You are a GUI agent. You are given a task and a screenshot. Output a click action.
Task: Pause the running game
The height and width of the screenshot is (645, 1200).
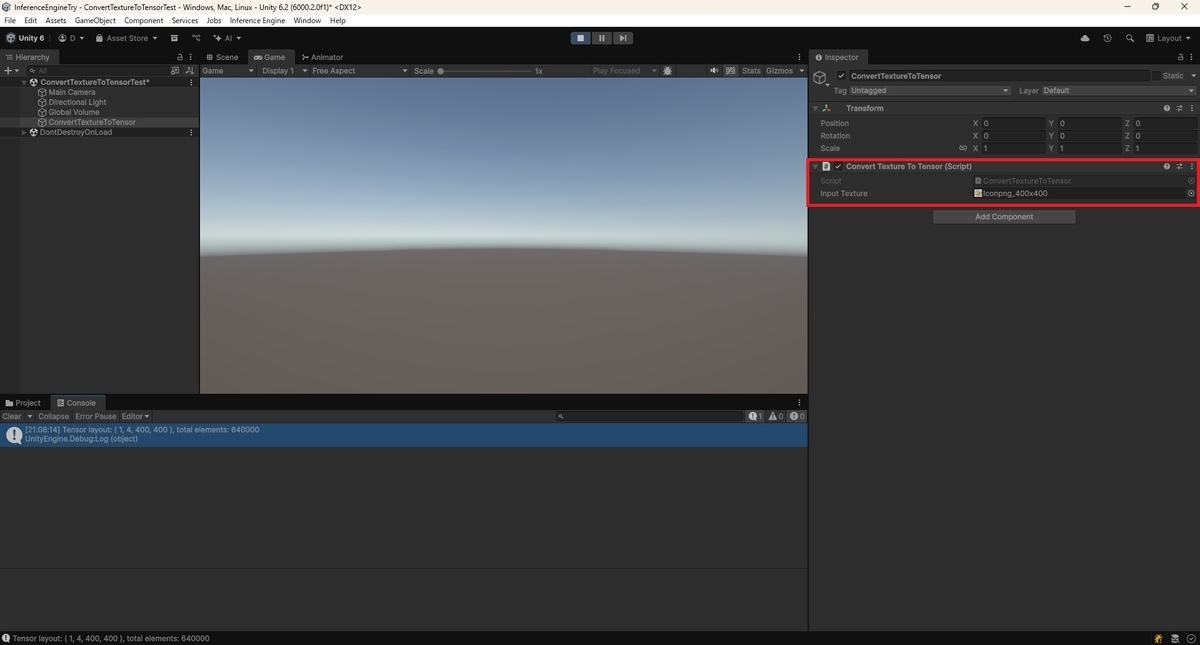[x=601, y=38]
